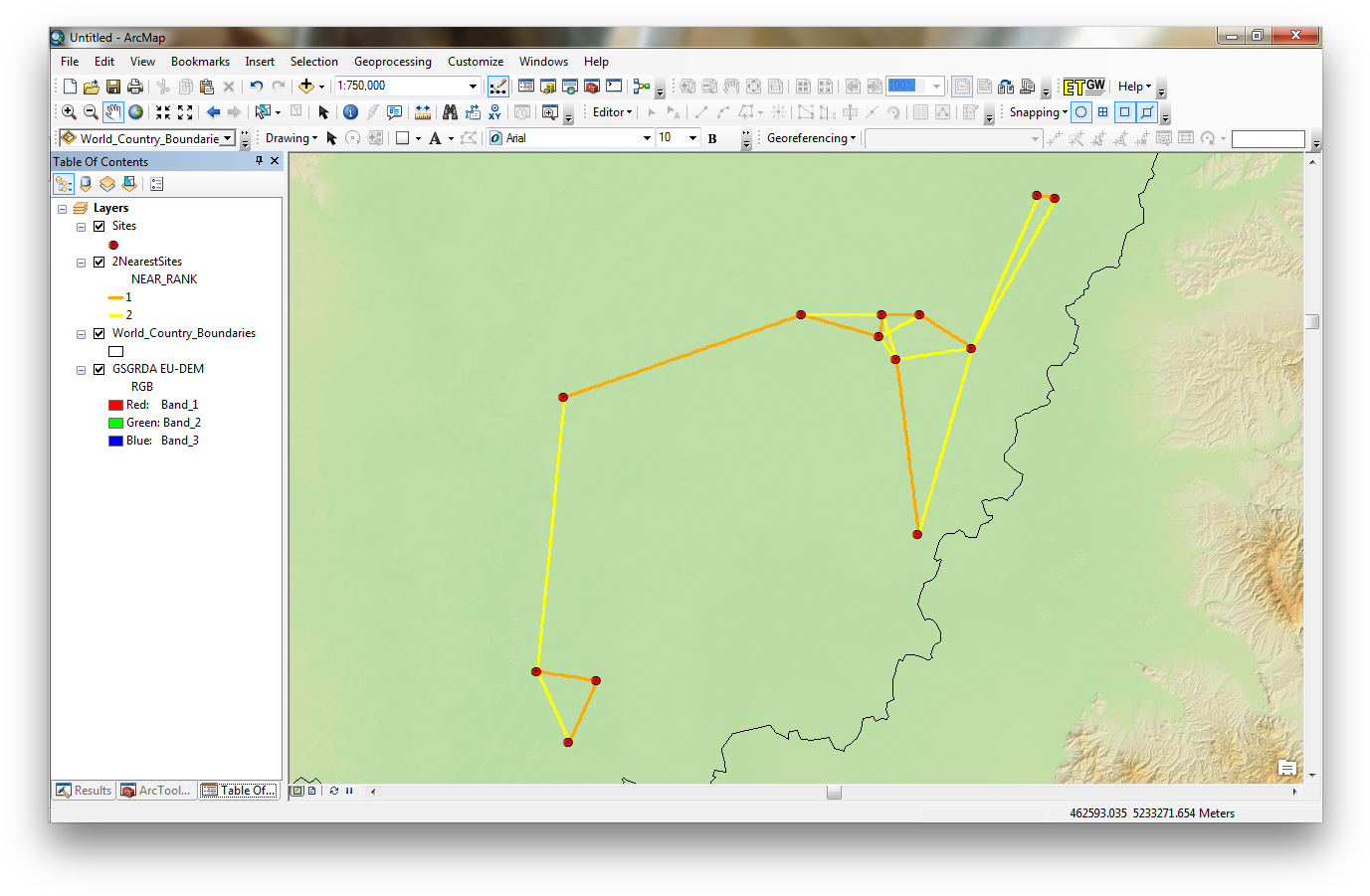Click the Zoom In tool
Viewport: 1370px width, 896px height.
(x=68, y=111)
